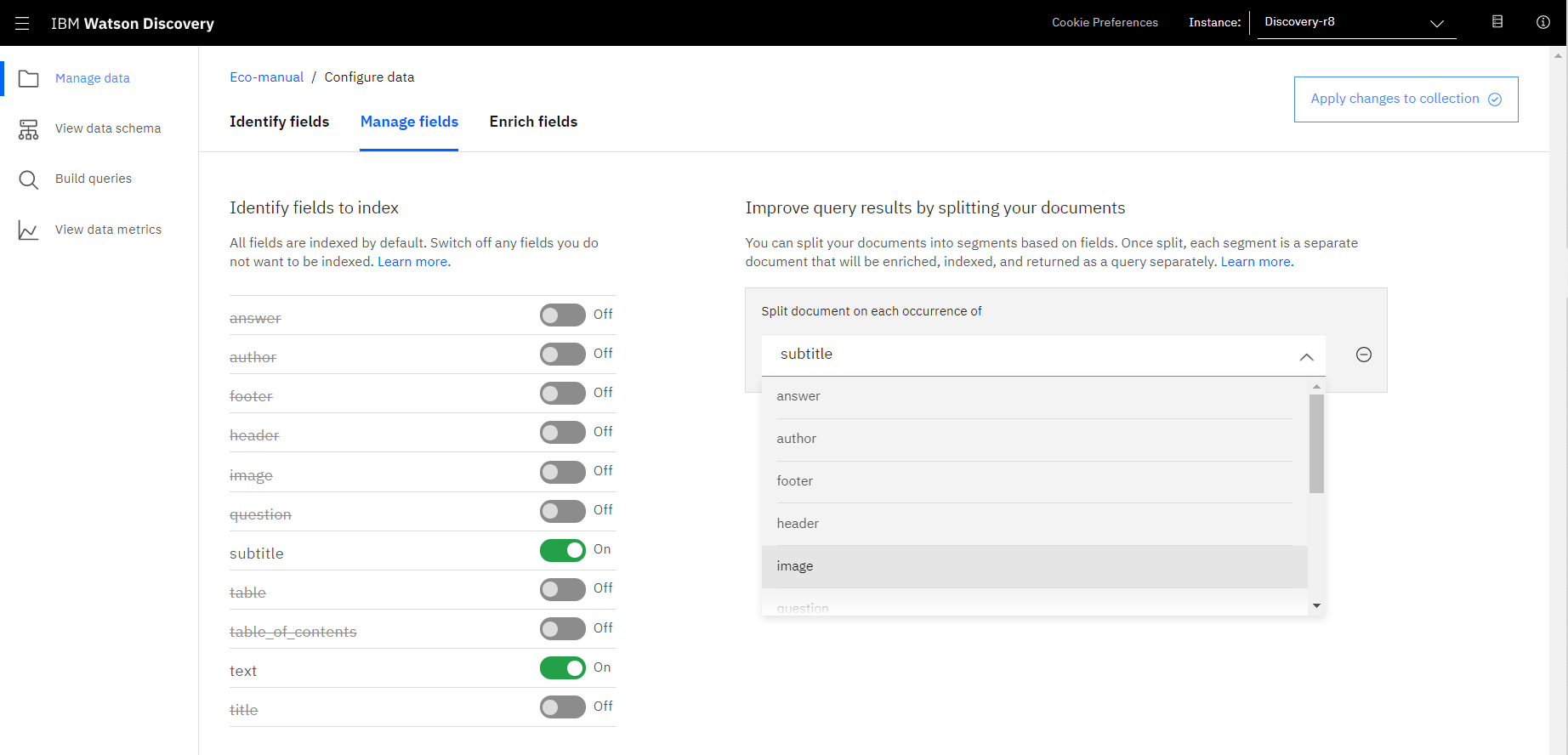Click the documentation icon in header
Image resolution: width=1568 pixels, height=755 pixels.
(1497, 22)
